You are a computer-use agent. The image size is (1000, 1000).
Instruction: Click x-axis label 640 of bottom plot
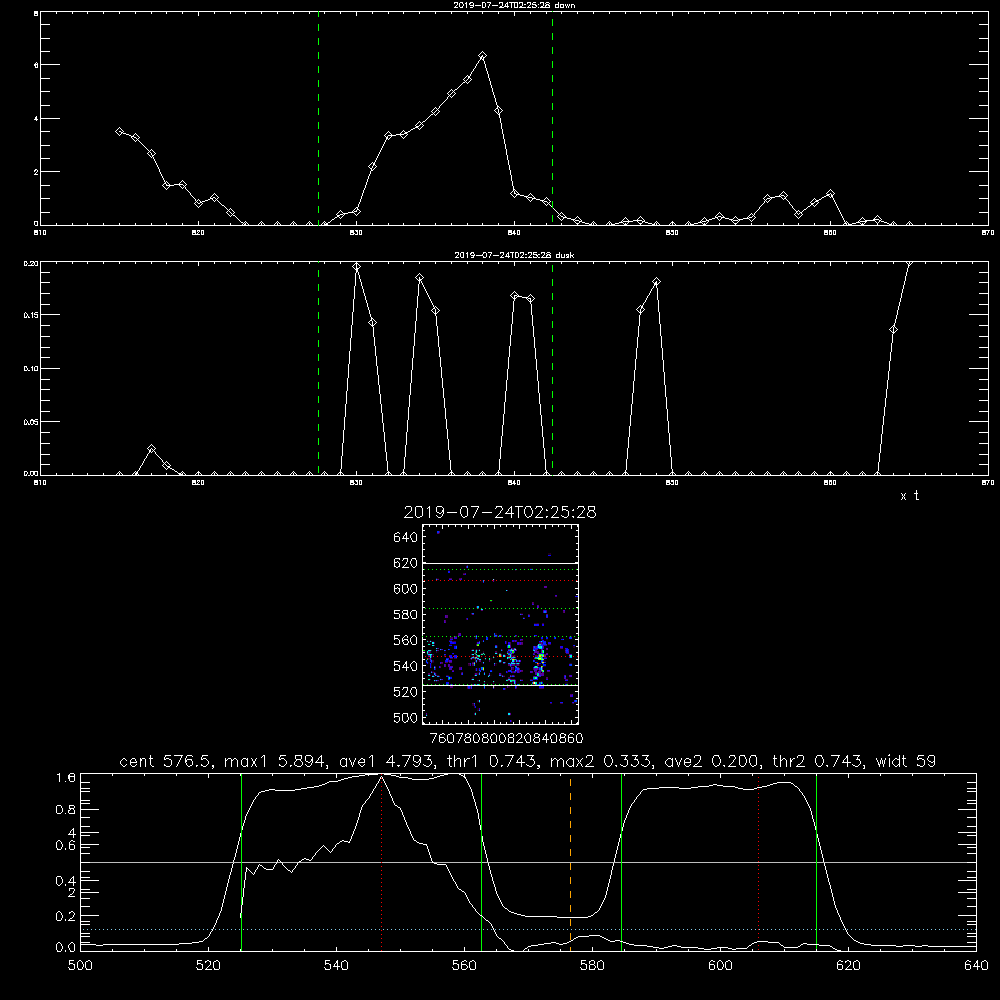[976, 966]
